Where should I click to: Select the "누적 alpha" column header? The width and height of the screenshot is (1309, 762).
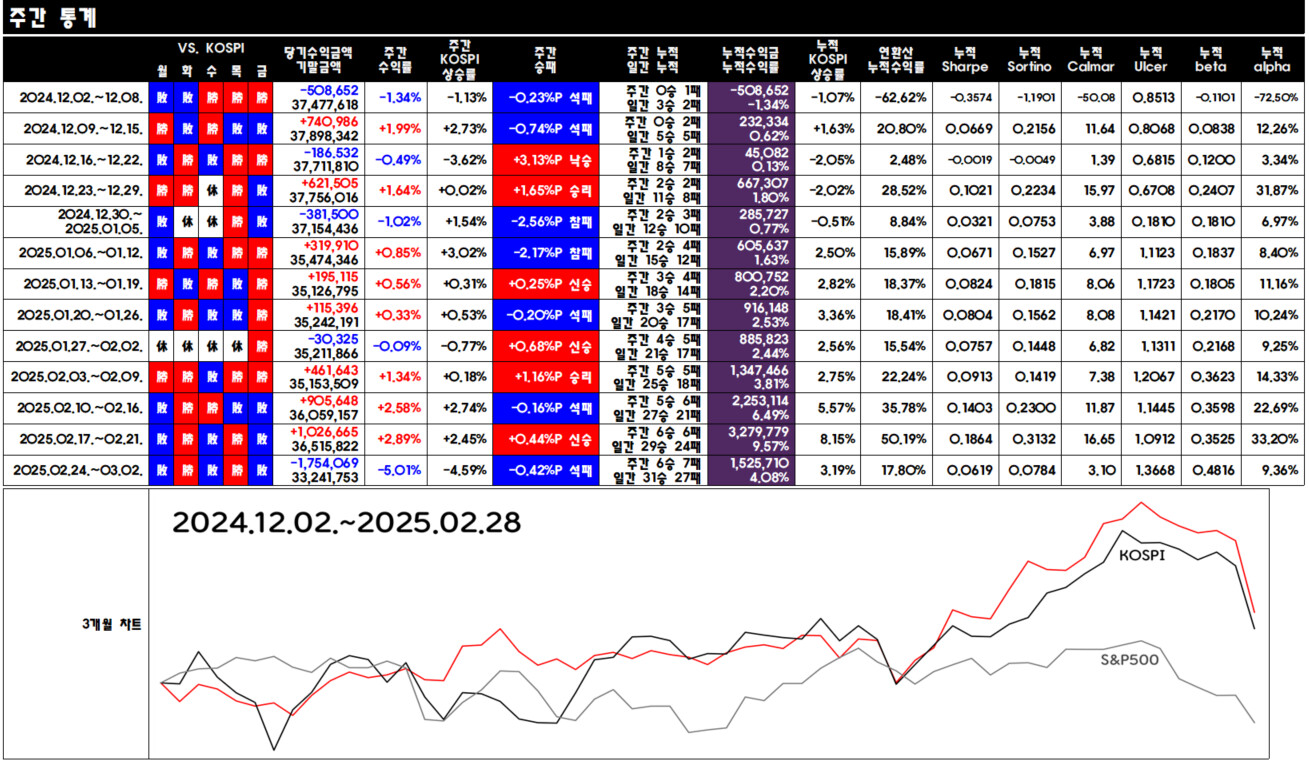[x=1271, y=60]
